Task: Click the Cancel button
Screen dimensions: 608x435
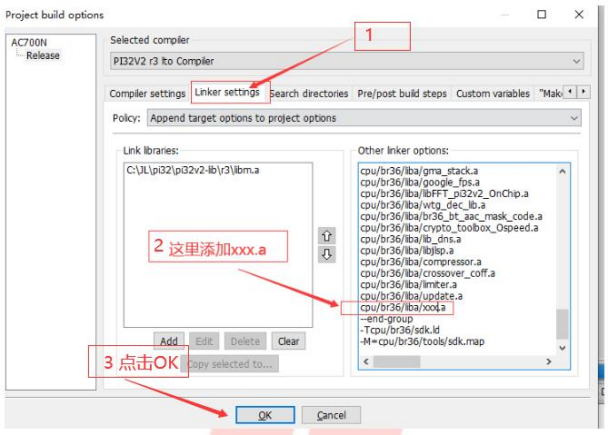Action: [331, 415]
